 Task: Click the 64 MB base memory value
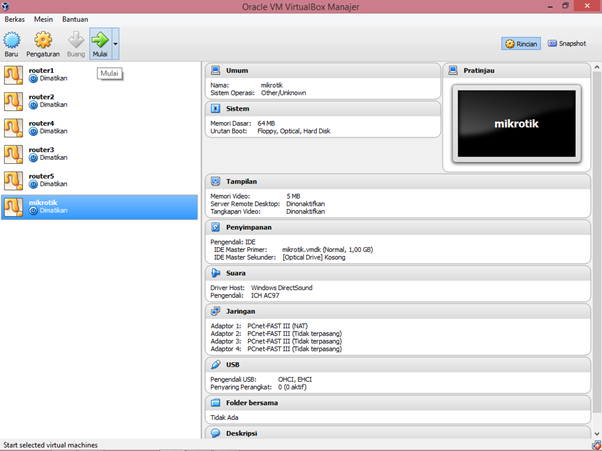coord(266,123)
